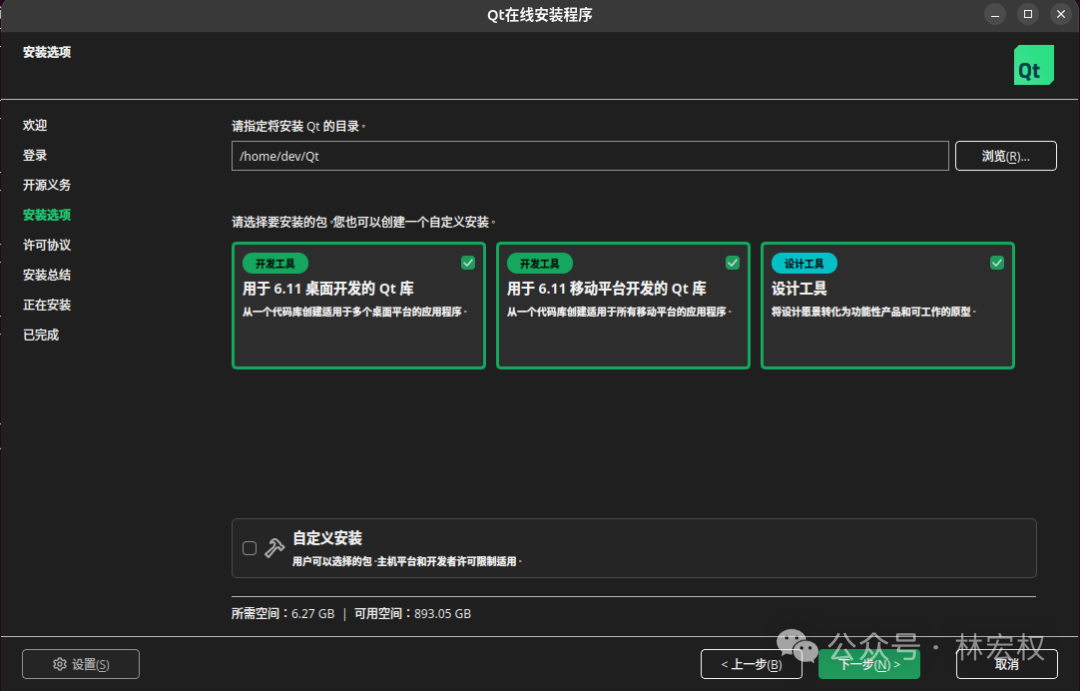Screen dimensions: 1080x691
Task: Uncheck the 移动平台开发的 Qt 库 card checkbox
Action: (732, 262)
